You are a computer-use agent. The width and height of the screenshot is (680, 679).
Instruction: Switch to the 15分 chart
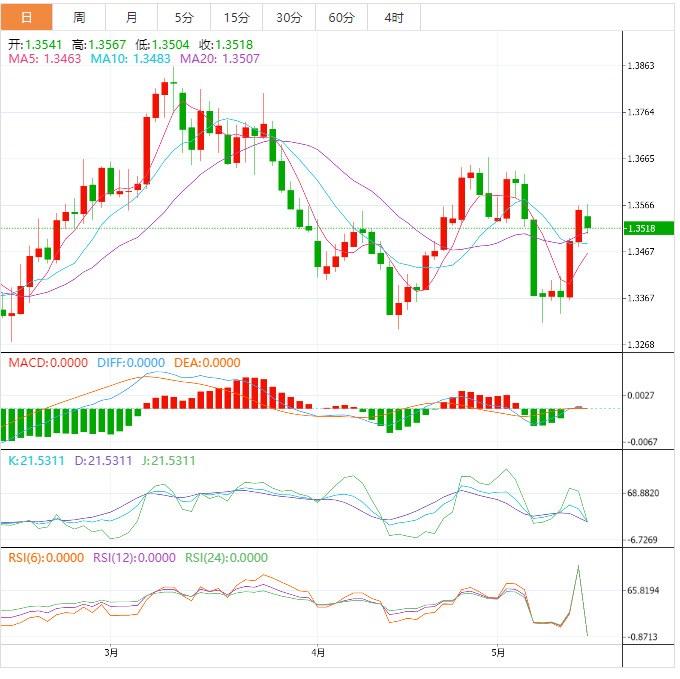(x=236, y=17)
